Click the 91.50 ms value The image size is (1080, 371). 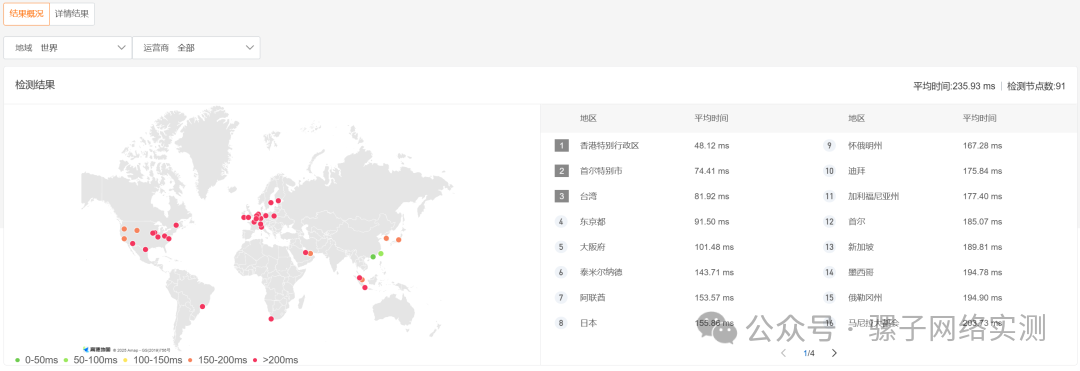pos(712,222)
